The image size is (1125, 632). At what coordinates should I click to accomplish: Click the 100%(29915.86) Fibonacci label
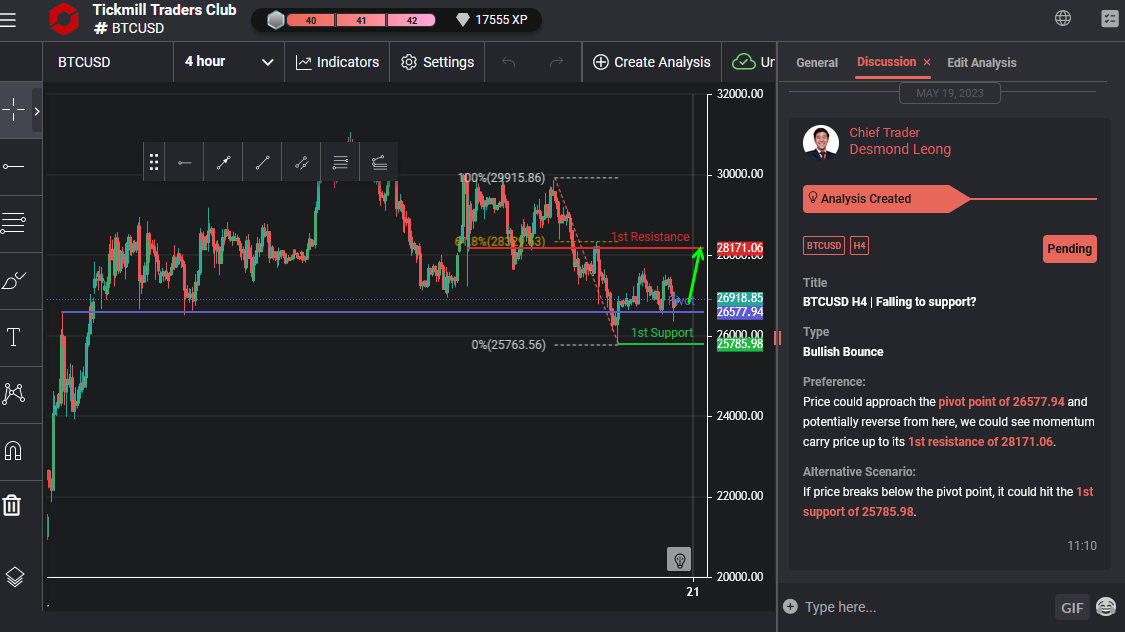click(x=502, y=178)
